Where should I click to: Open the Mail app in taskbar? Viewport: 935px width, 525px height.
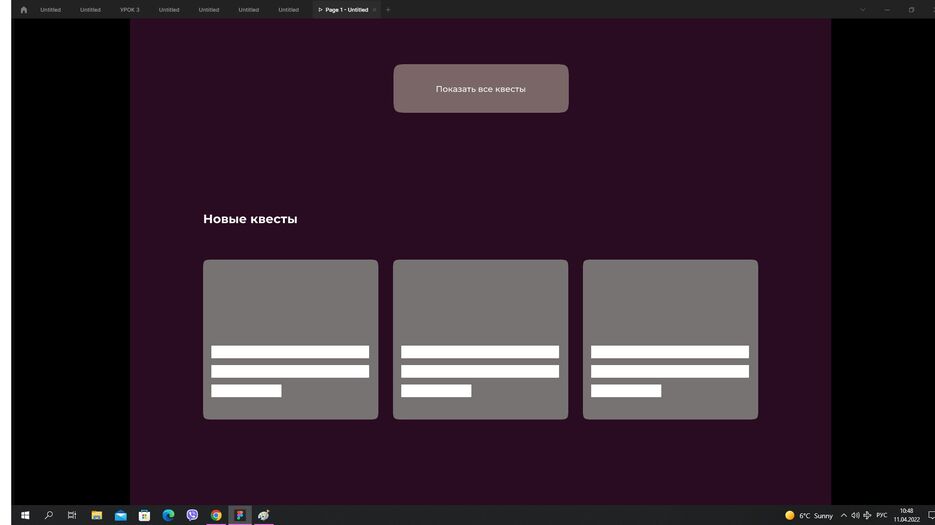click(120, 515)
